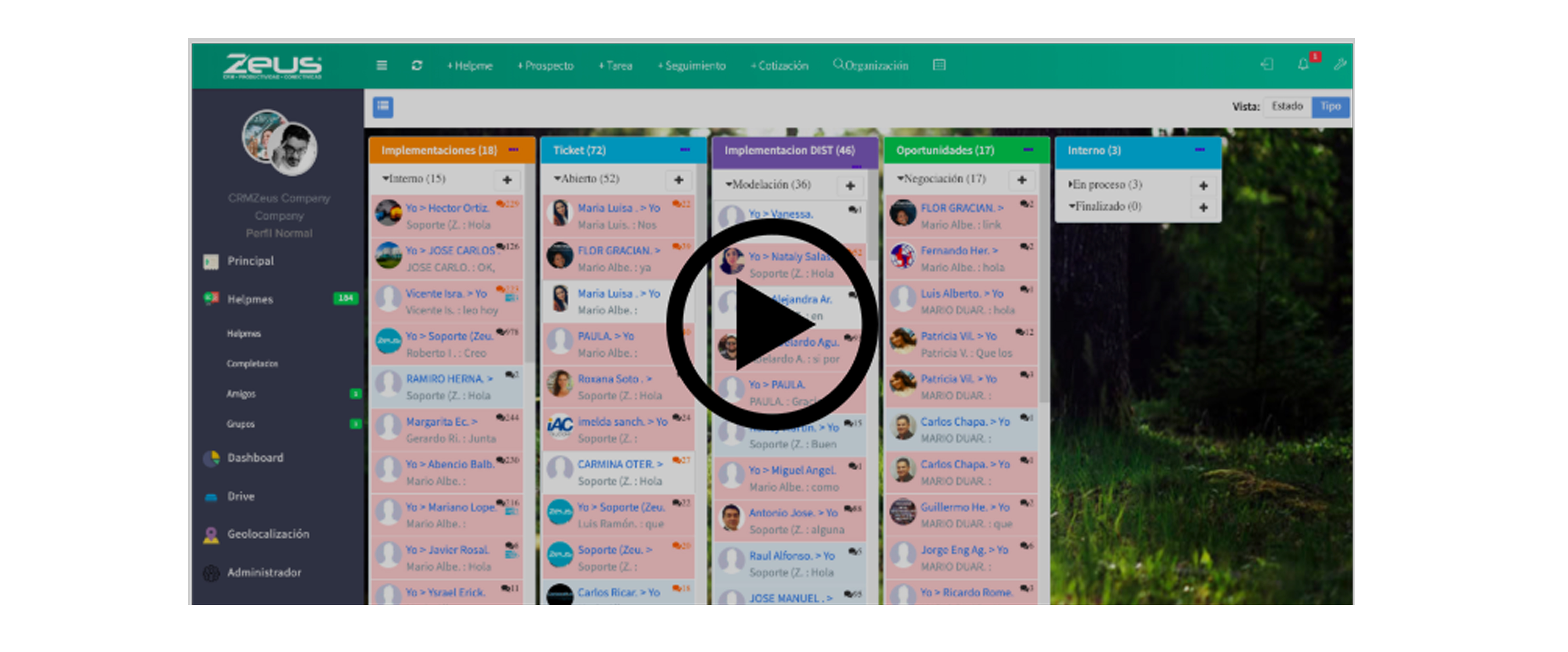Image resolution: width=1568 pixels, height=652 pixels.
Task: Open the Guillermo He. > Yo card
Action: [x=962, y=515]
